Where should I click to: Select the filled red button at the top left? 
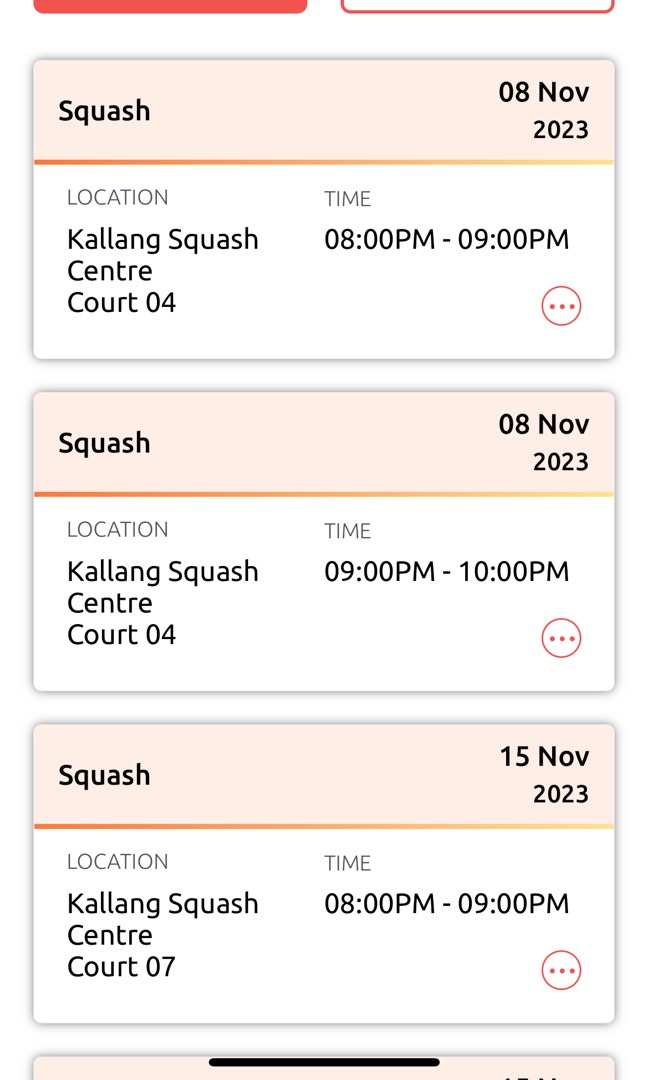click(170, 5)
